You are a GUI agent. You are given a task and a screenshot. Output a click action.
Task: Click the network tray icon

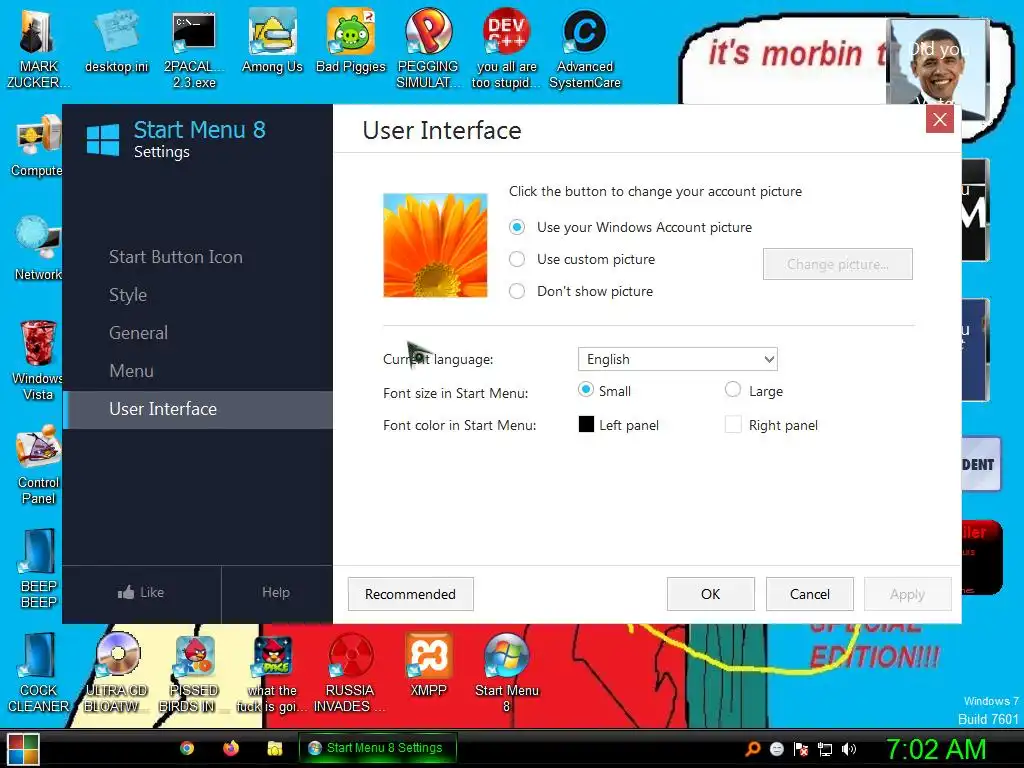pos(825,749)
